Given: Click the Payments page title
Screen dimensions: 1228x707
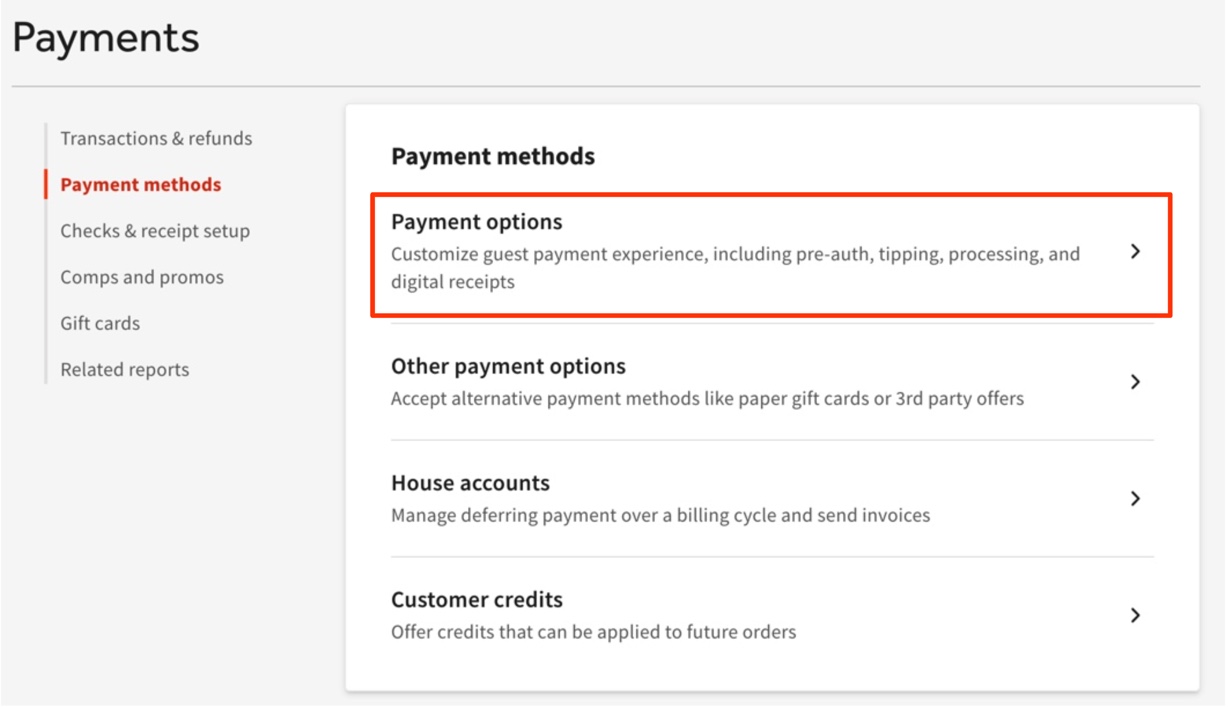Looking at the screenshot, I should click(106, 38).
